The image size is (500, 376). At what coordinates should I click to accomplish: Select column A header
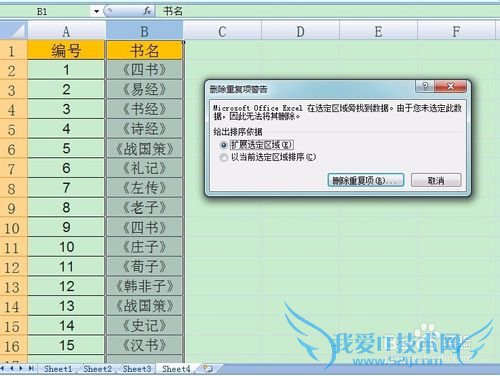[66, 31]
